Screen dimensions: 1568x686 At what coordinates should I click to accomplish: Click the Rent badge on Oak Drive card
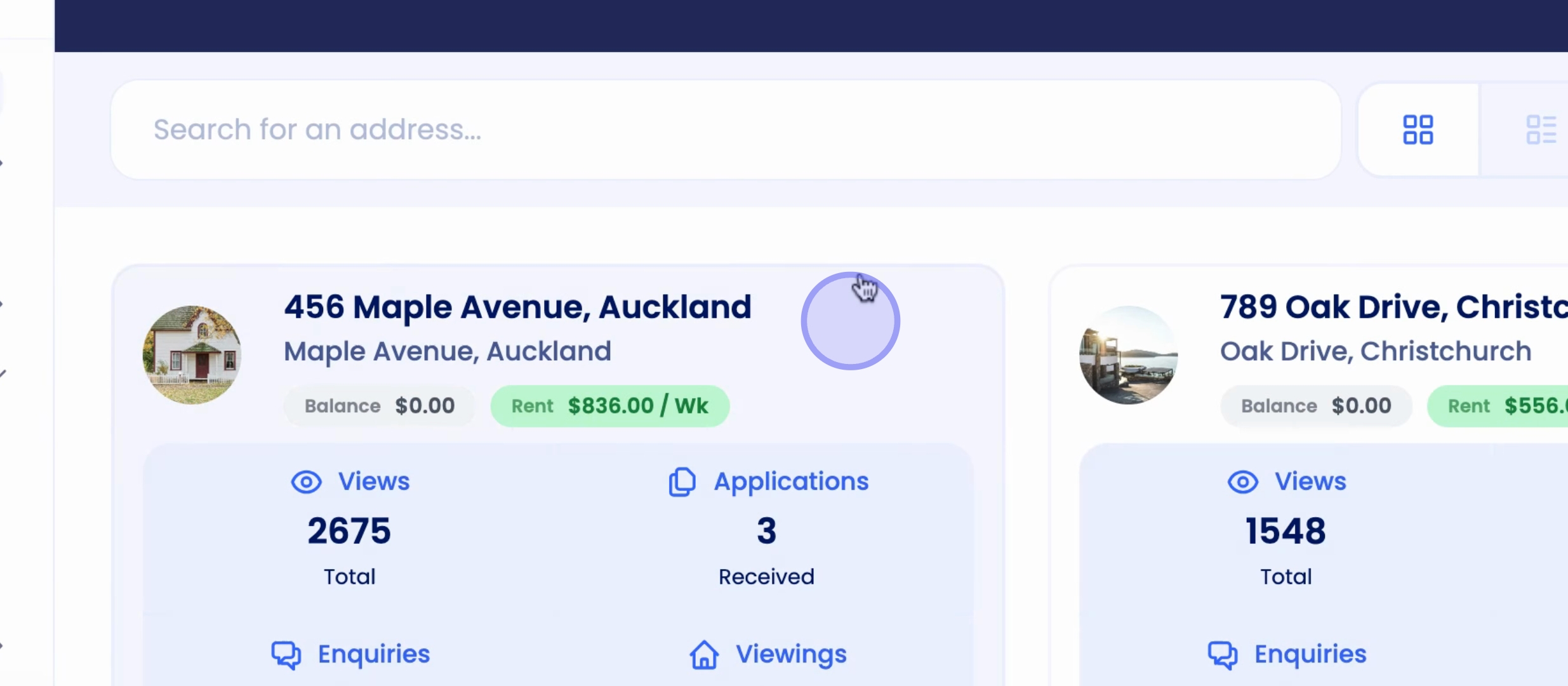coord(1498,406)
